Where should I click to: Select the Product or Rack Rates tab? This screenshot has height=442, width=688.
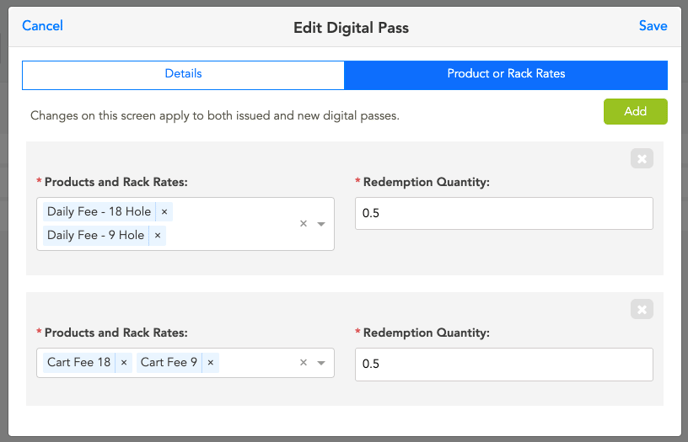[506, 75]
